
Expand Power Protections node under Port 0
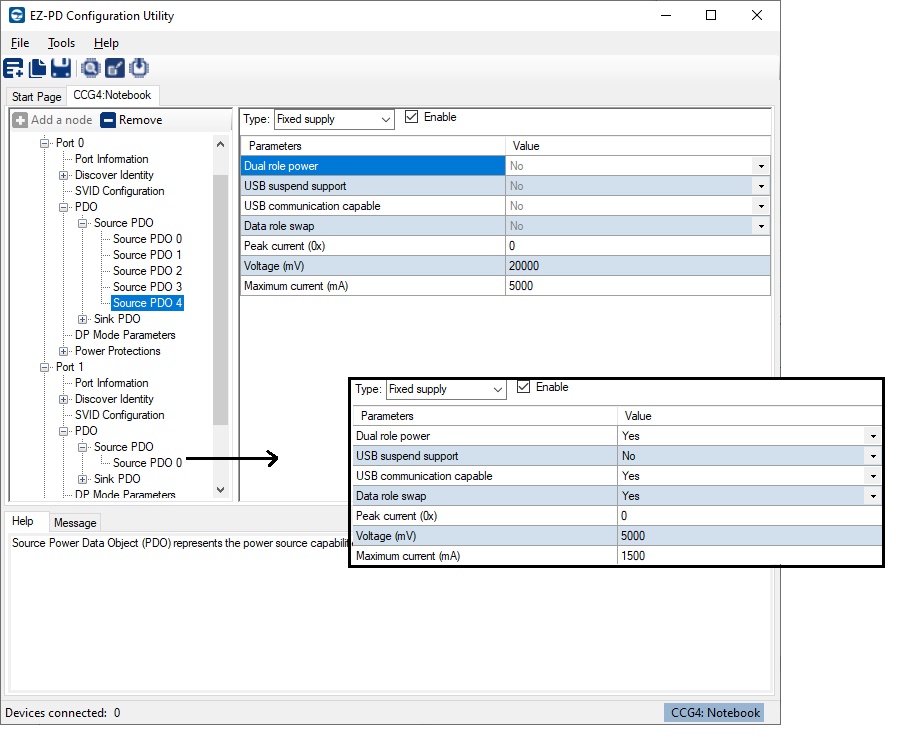(x=64, y=351)
